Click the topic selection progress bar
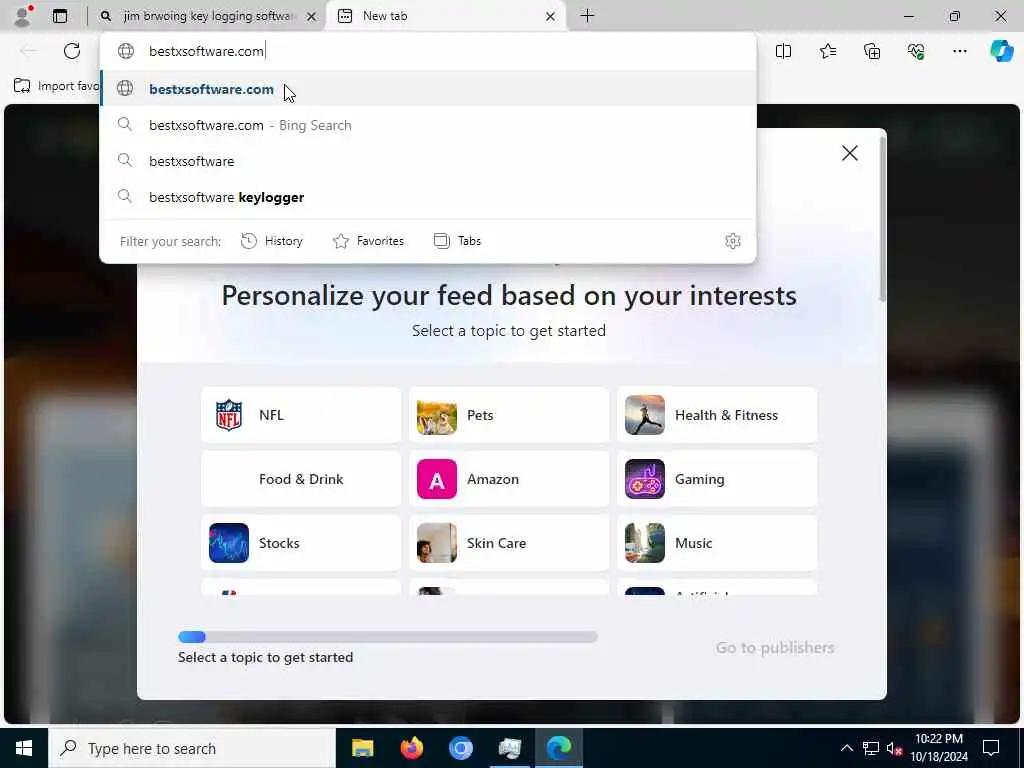The image size is (1024, 768). (388, 637)
